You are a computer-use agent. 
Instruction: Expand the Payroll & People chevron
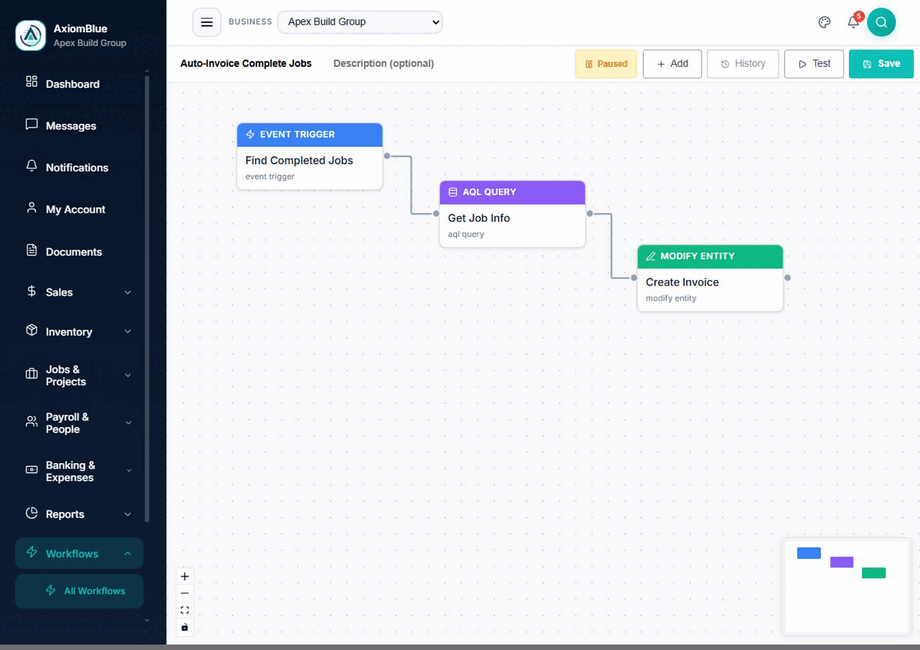[x=128, y=423]
